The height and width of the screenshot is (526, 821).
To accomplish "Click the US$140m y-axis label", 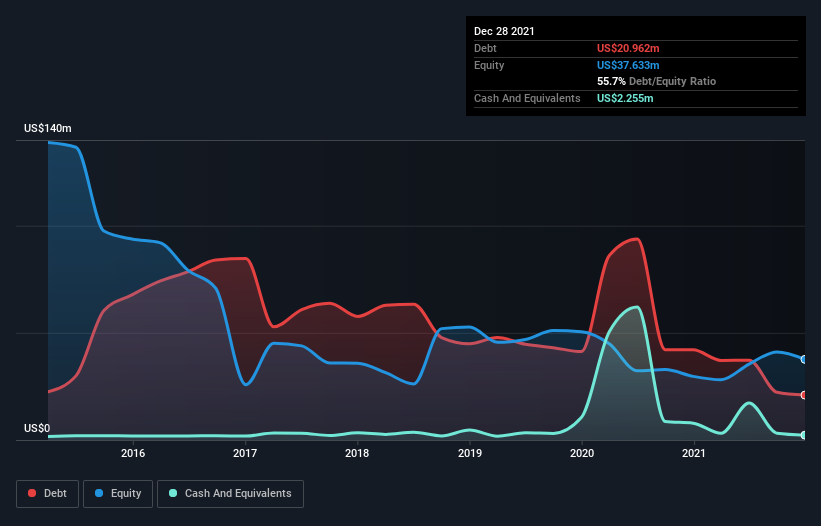I will click(48, 128).
